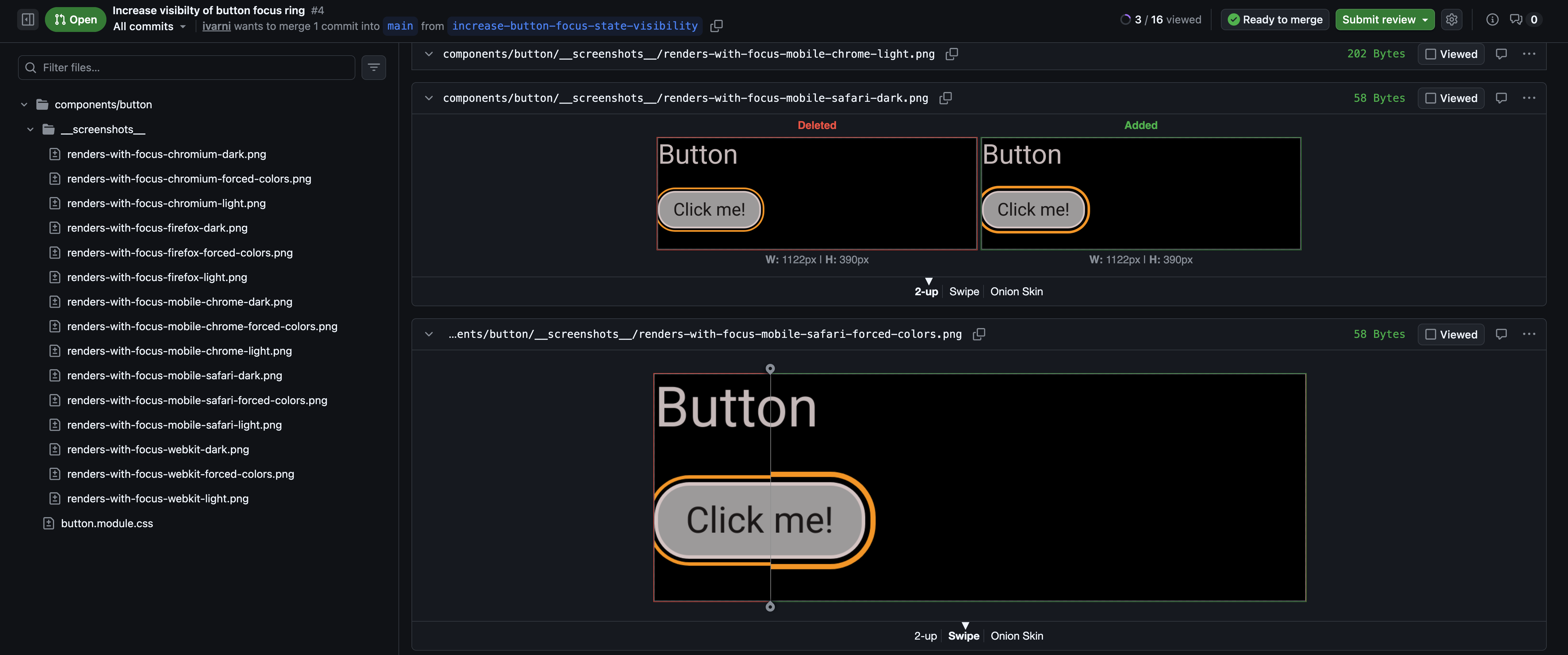Screen dimensions: 1568x655
Task: Collapse mobile-safari-dark.png diff
Action: (x=429, y=98)
